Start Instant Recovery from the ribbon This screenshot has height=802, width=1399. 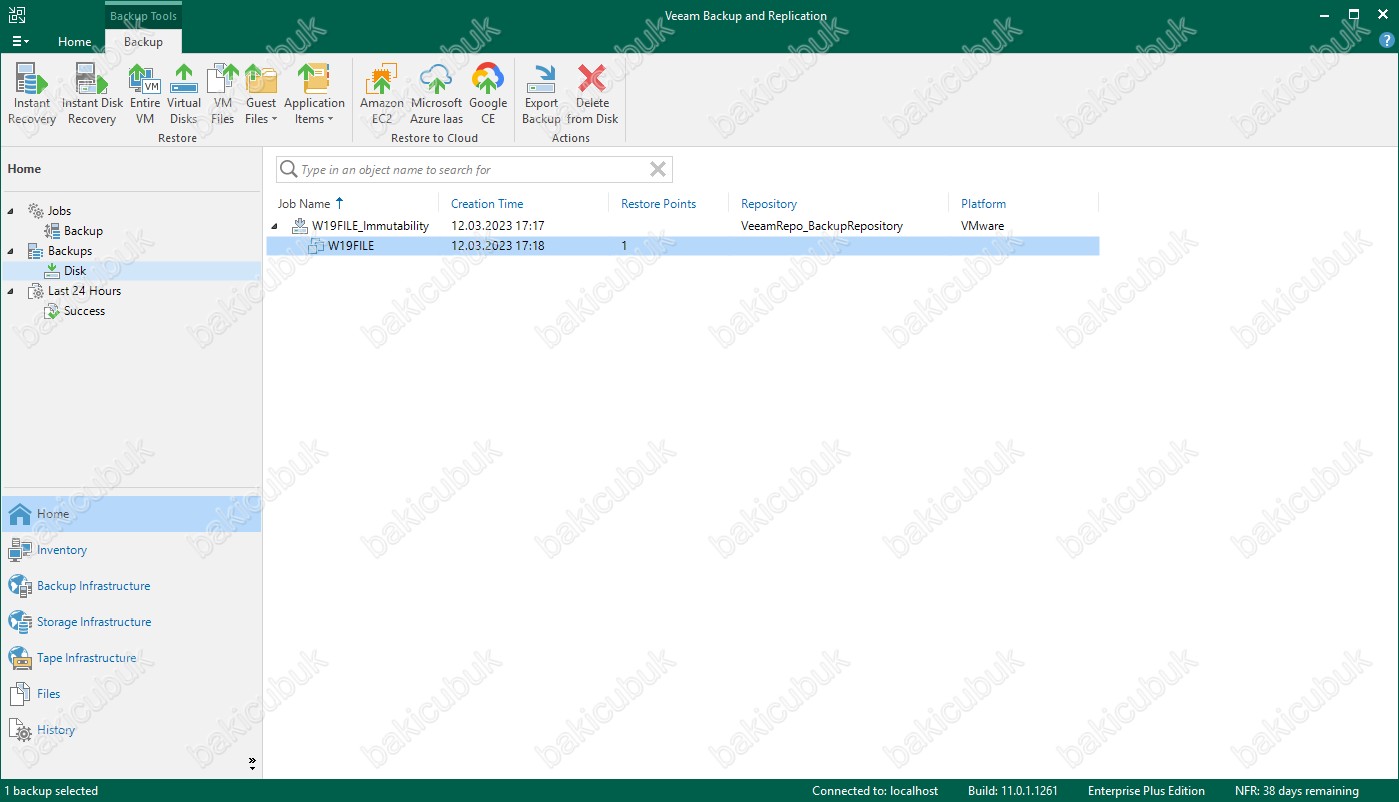click(32, 94)
